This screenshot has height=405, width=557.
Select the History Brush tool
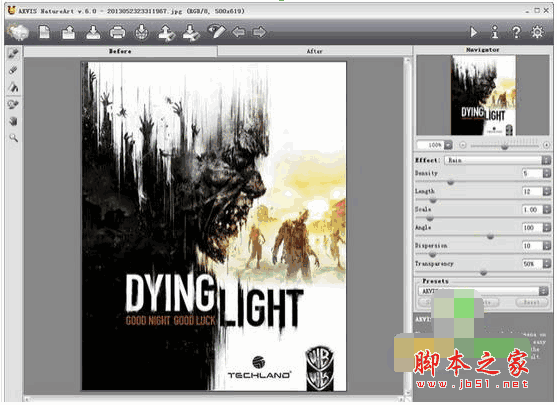(13, 104)
